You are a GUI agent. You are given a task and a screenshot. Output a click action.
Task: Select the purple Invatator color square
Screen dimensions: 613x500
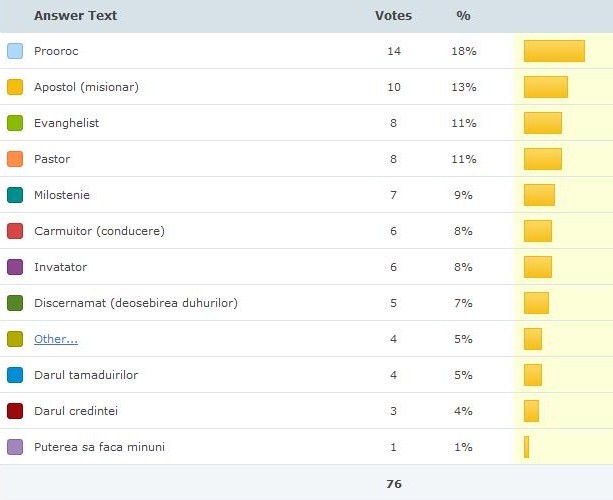15,267
